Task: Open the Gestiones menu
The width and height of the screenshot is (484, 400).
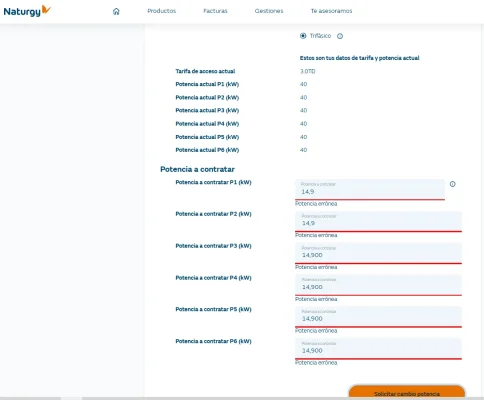Action: point(269,11)
